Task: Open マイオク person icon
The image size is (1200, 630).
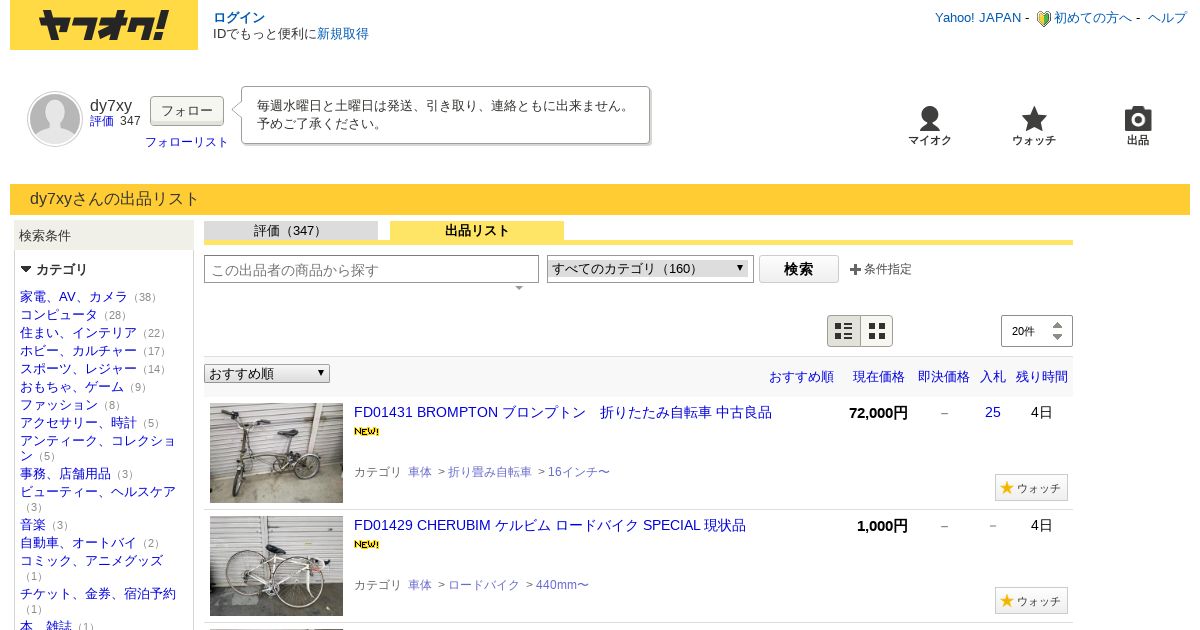Action: point(930,119)
